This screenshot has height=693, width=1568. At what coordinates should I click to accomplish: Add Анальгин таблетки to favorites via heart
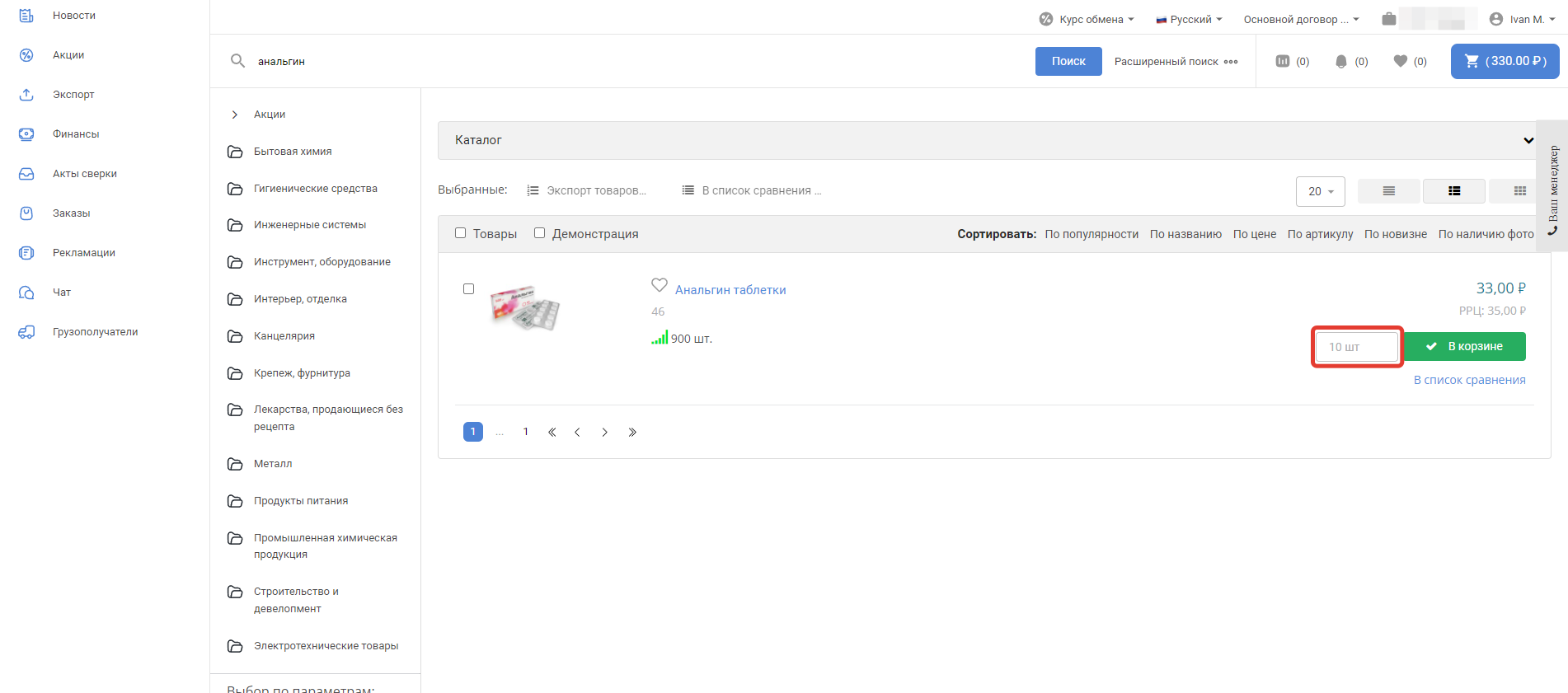tap(660, 285)
